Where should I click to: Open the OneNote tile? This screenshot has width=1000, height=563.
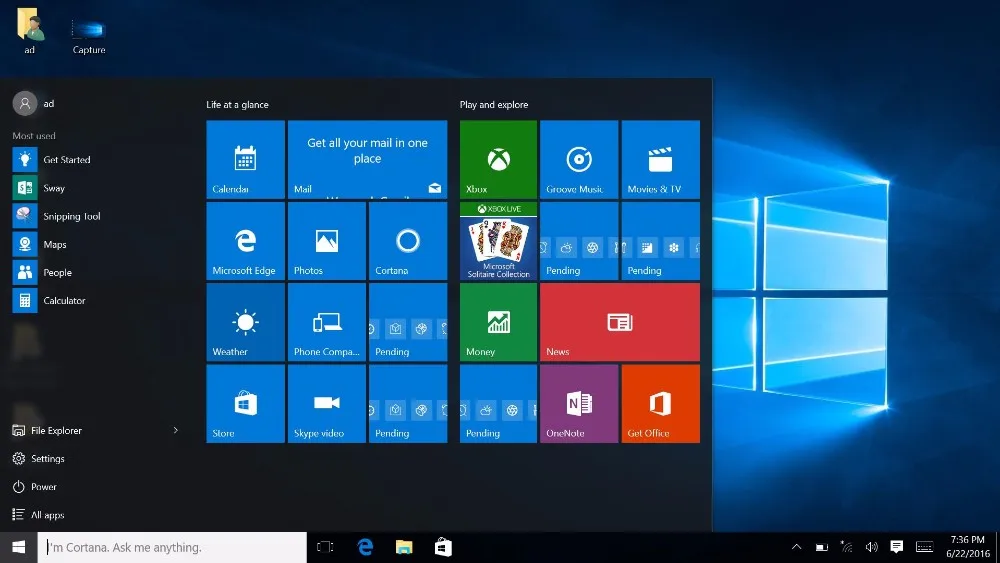coord(579,404)
